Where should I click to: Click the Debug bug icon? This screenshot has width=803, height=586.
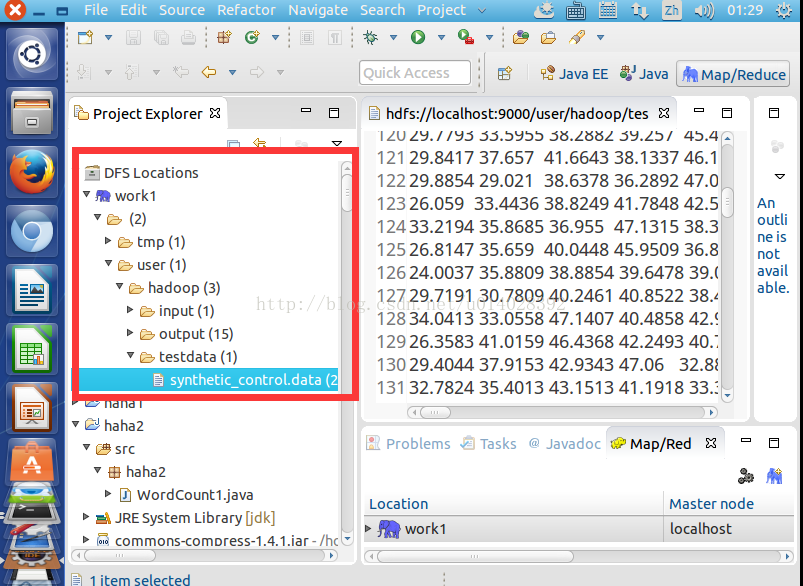[370, 37]
